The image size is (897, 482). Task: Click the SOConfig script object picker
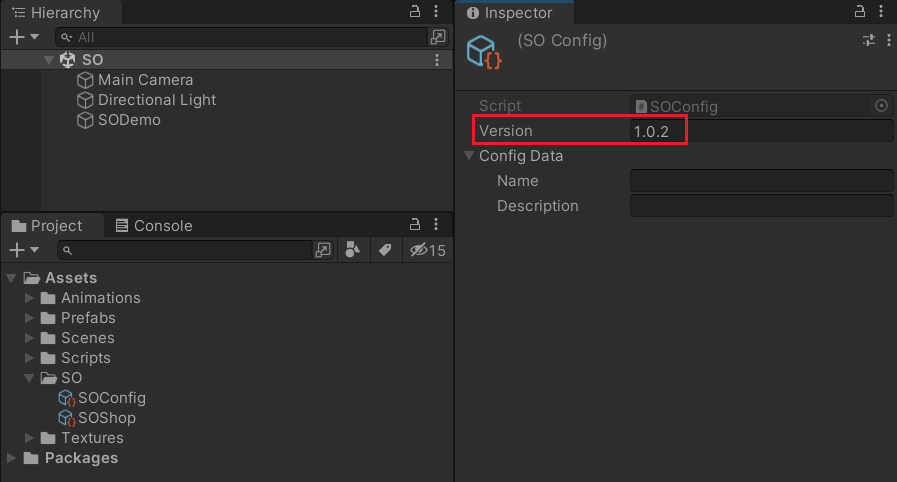pyautogui.click(x=881, y=106)
